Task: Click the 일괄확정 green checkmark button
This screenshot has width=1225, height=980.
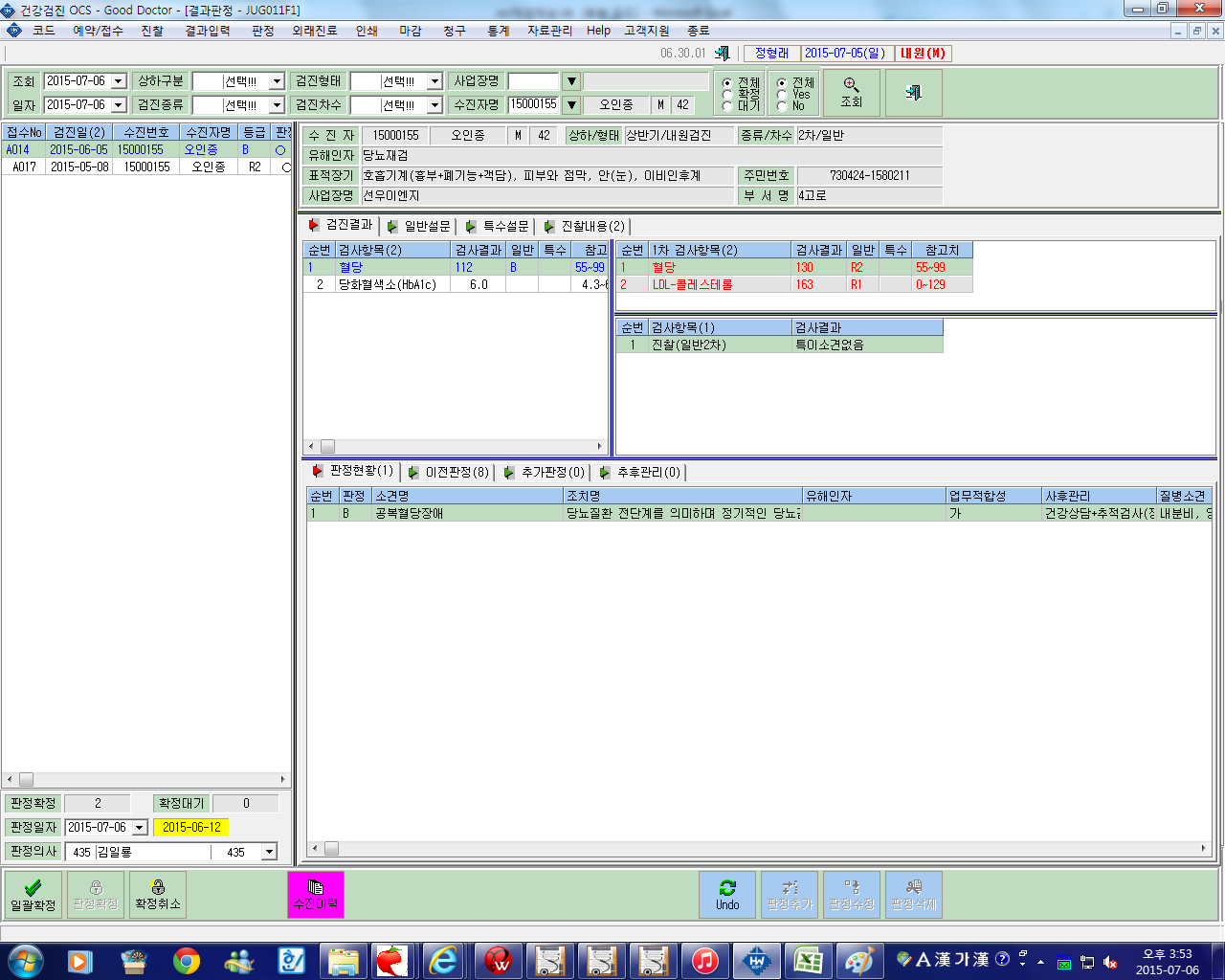Action: [33, 895]
